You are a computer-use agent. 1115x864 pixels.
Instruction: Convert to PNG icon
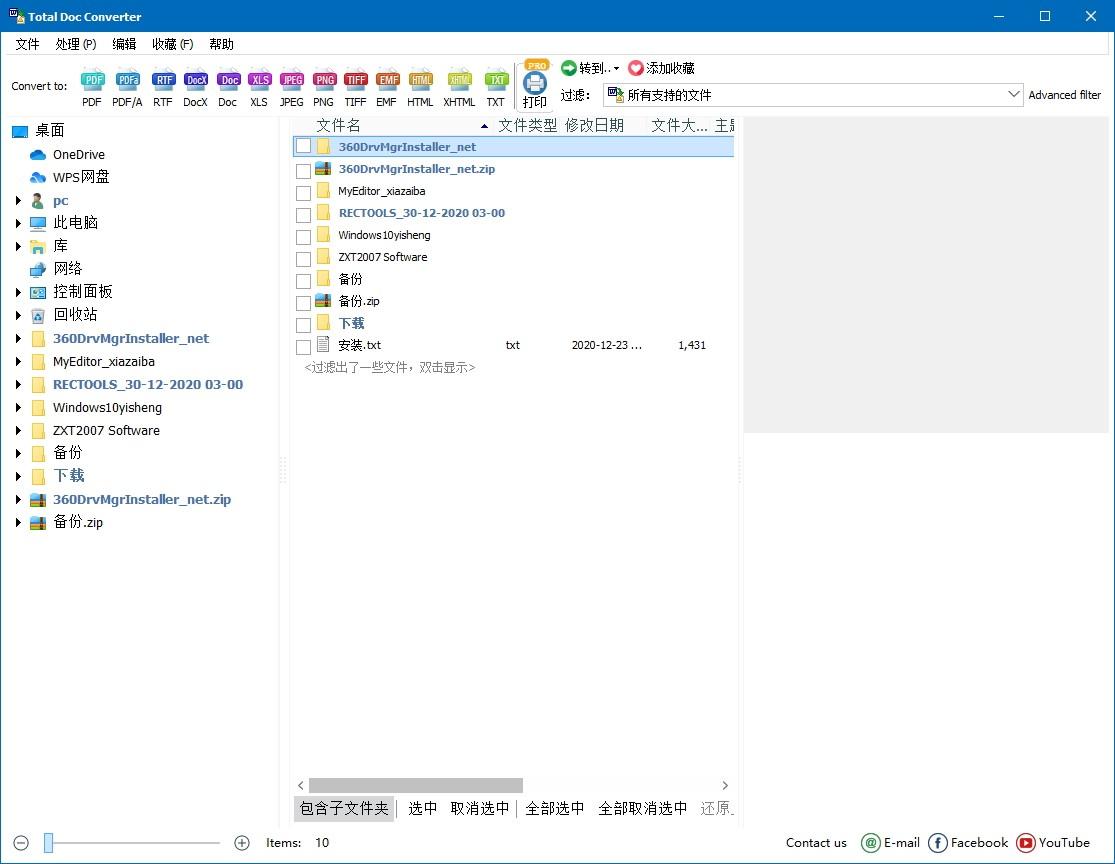pos(324,80)
